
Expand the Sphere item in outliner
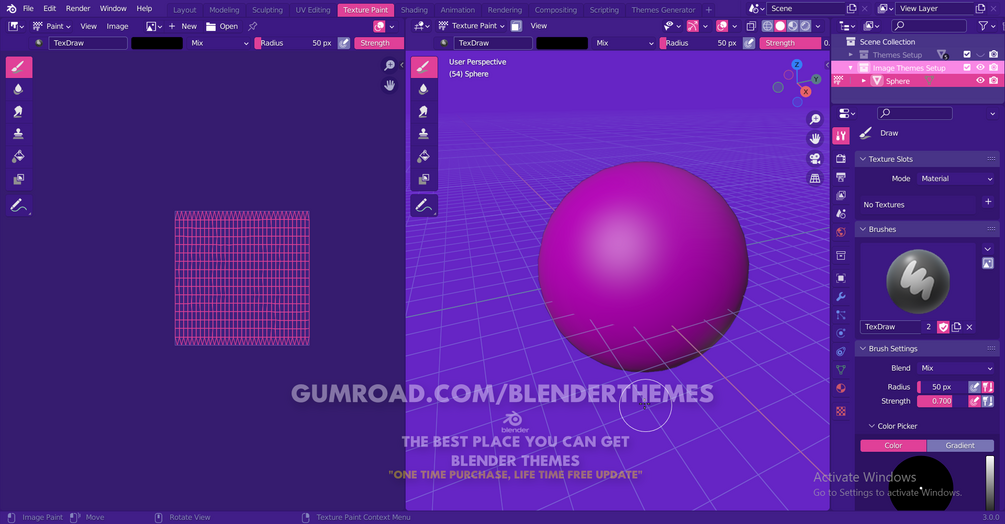coord(863,81)
